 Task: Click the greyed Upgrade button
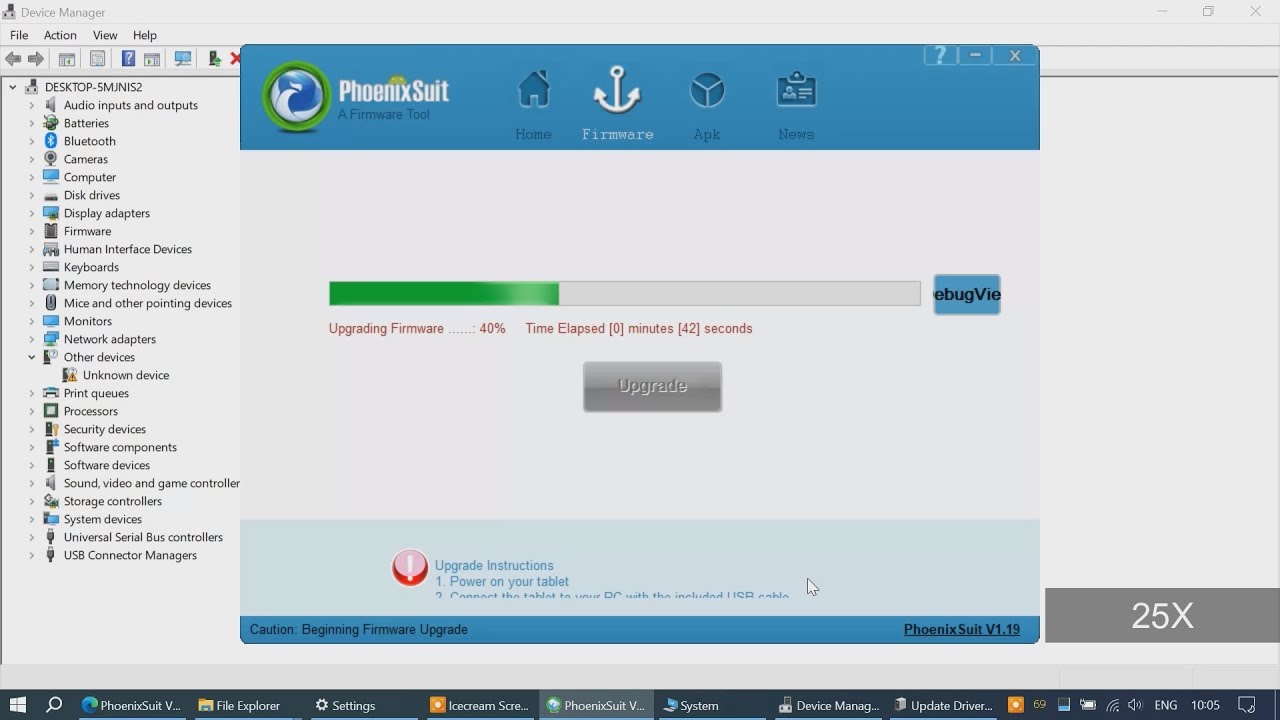pyautogui.click(x=652, y=386)
